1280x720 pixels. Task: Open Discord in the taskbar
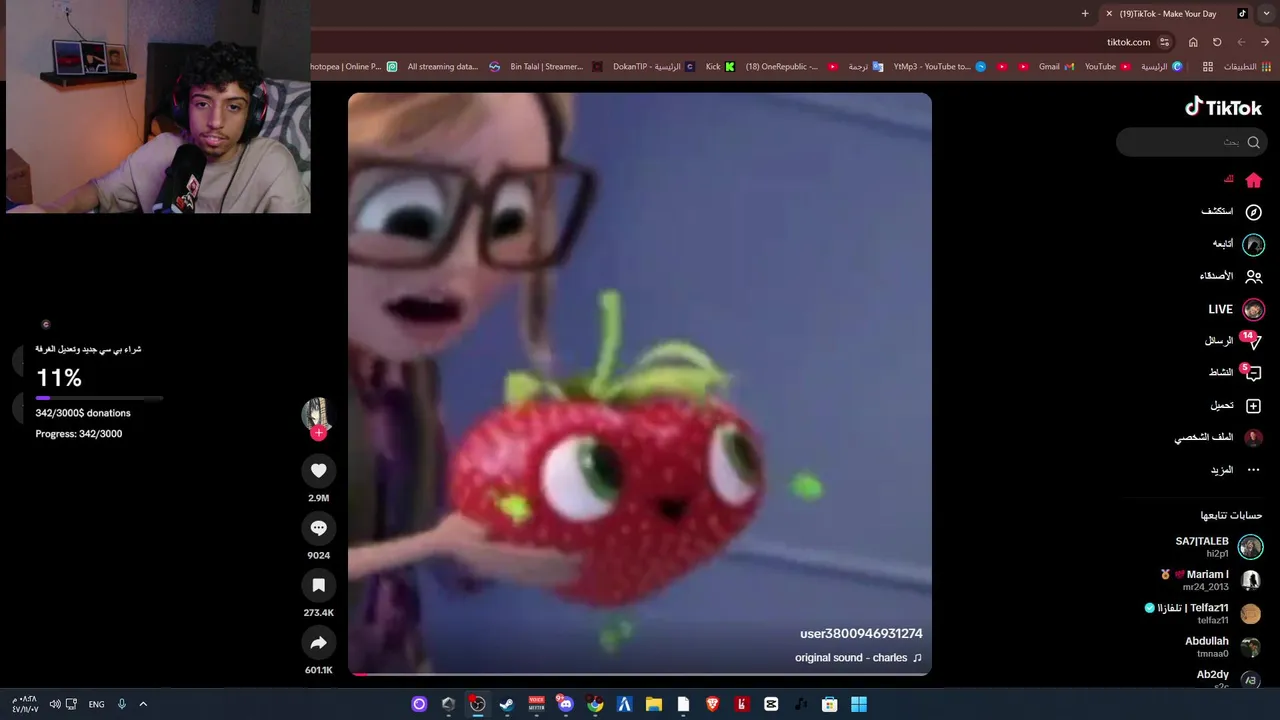coord(565,704)
